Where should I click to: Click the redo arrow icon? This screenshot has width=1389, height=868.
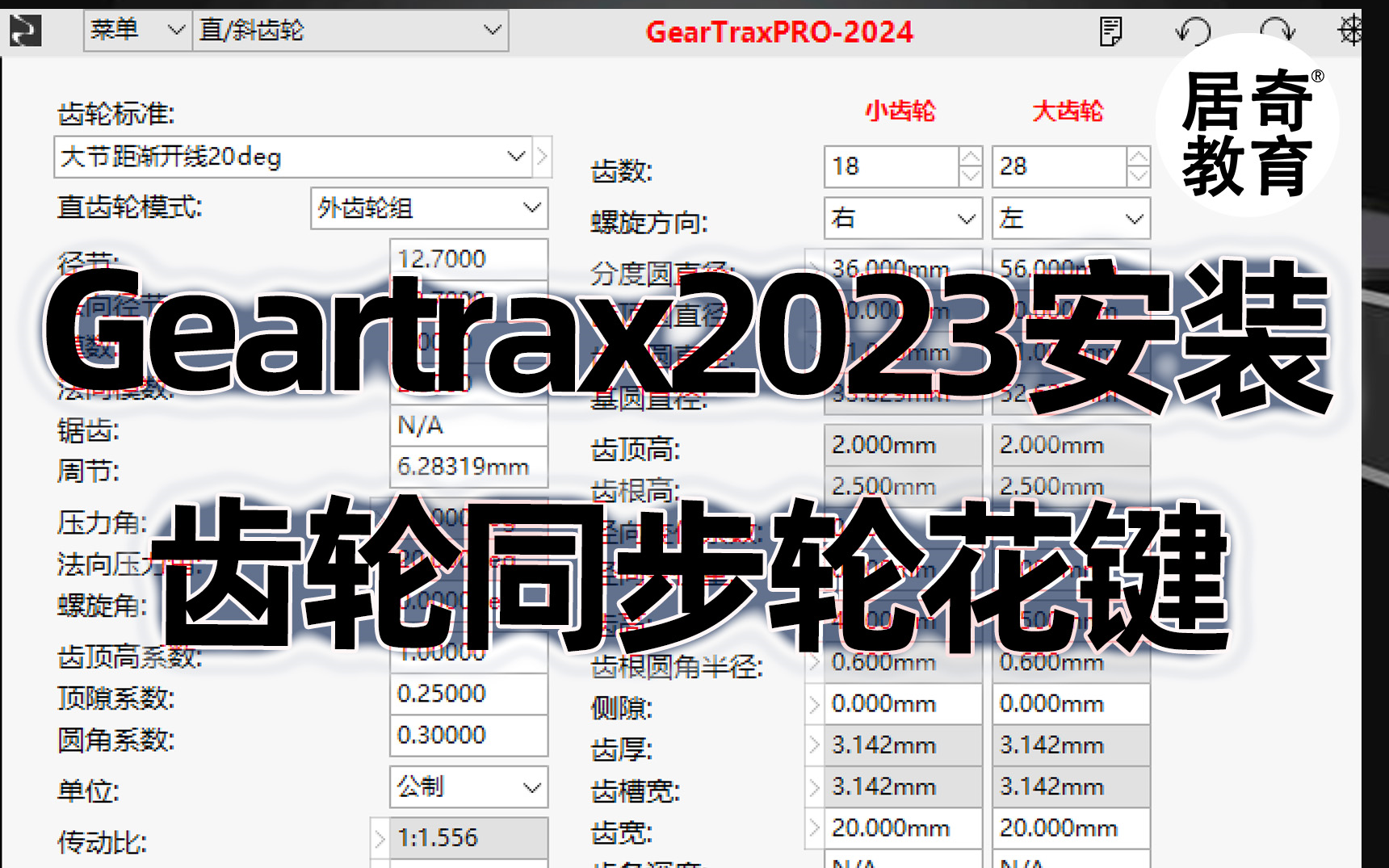[x=1278, y=31]
